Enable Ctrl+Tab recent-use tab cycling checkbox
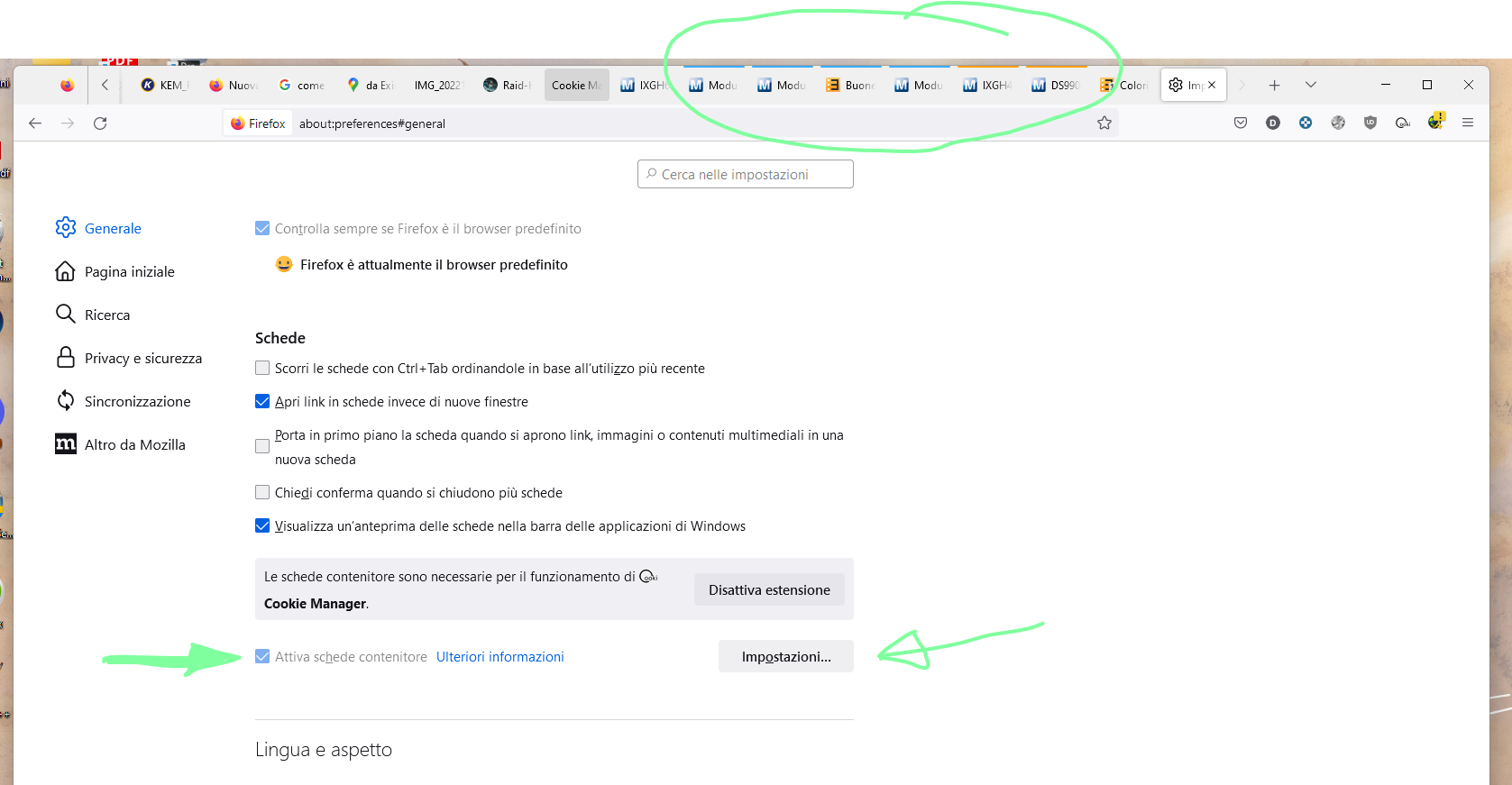This screenshot has width=1512, height=785. click(x=262, y=369)
